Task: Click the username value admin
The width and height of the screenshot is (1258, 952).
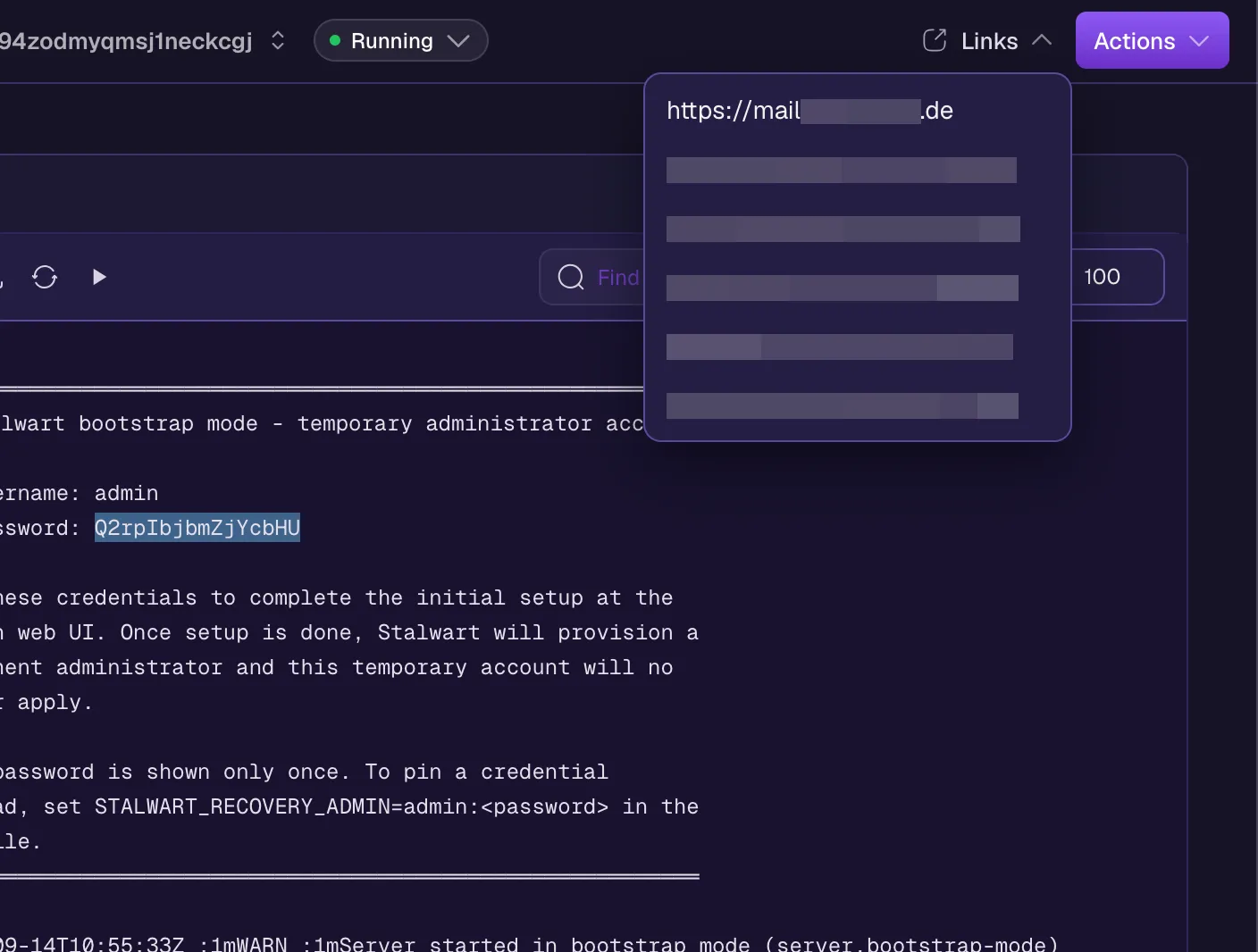Action: pyautogui.click(x=126, y=493)
